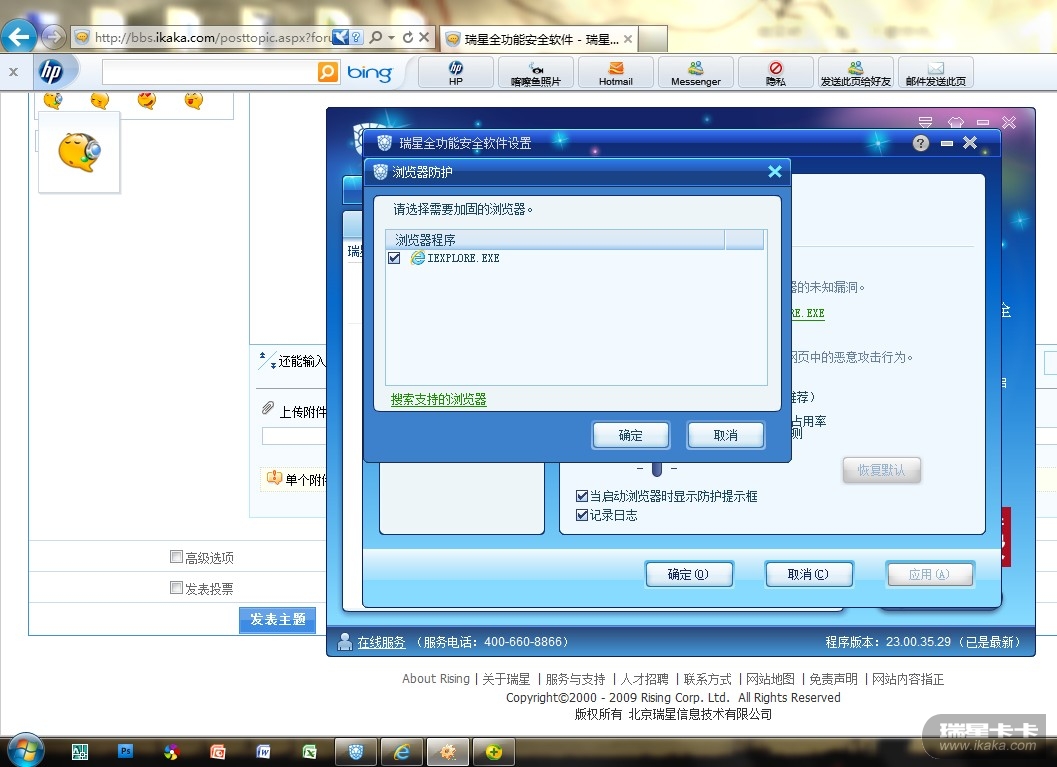Click the paperclip 上传附件 icon
Image resolution: width=1057 pixels, height=767 pixels.
pos(268,408)
